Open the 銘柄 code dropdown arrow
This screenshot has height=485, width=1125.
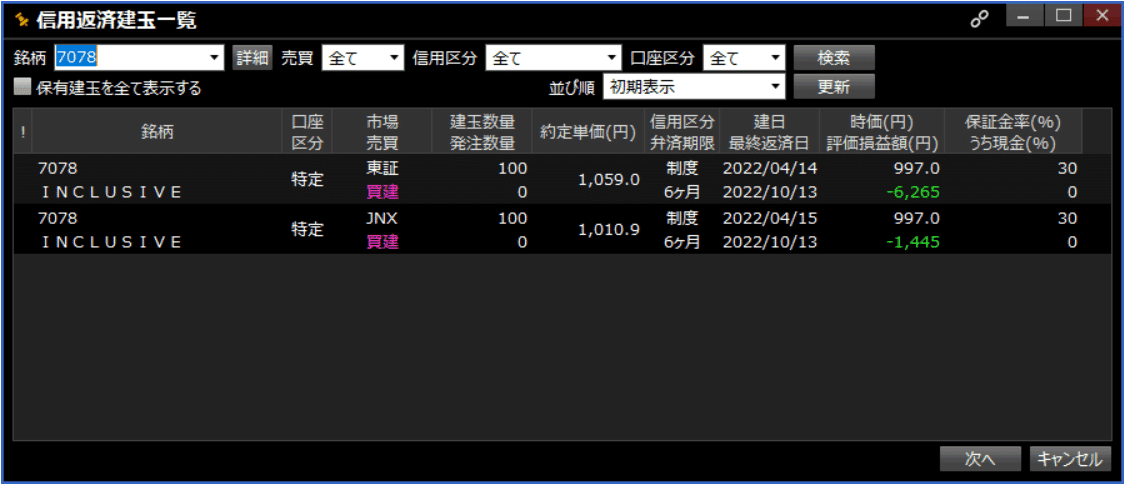click(x=215, y=58)
